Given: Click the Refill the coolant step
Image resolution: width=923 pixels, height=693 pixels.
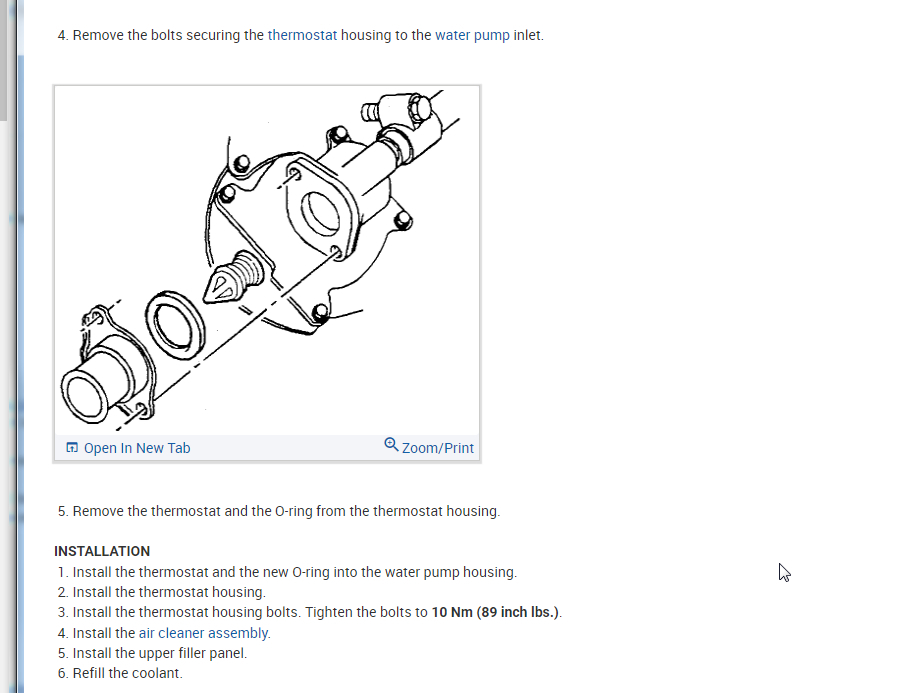Looking at the screenshot, I should click(120, 673).
